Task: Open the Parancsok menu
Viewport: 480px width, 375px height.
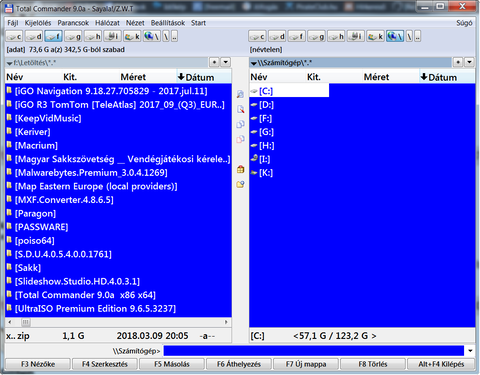Action: pyautogui.click(x=73, y=23)
